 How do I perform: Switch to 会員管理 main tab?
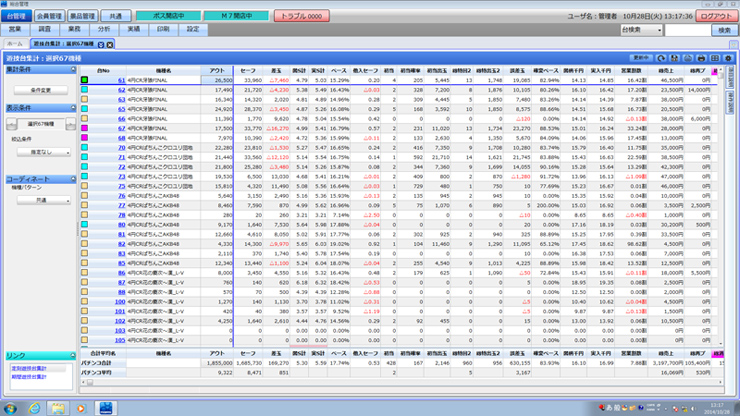pyautogui.click(x=50, y=16)
